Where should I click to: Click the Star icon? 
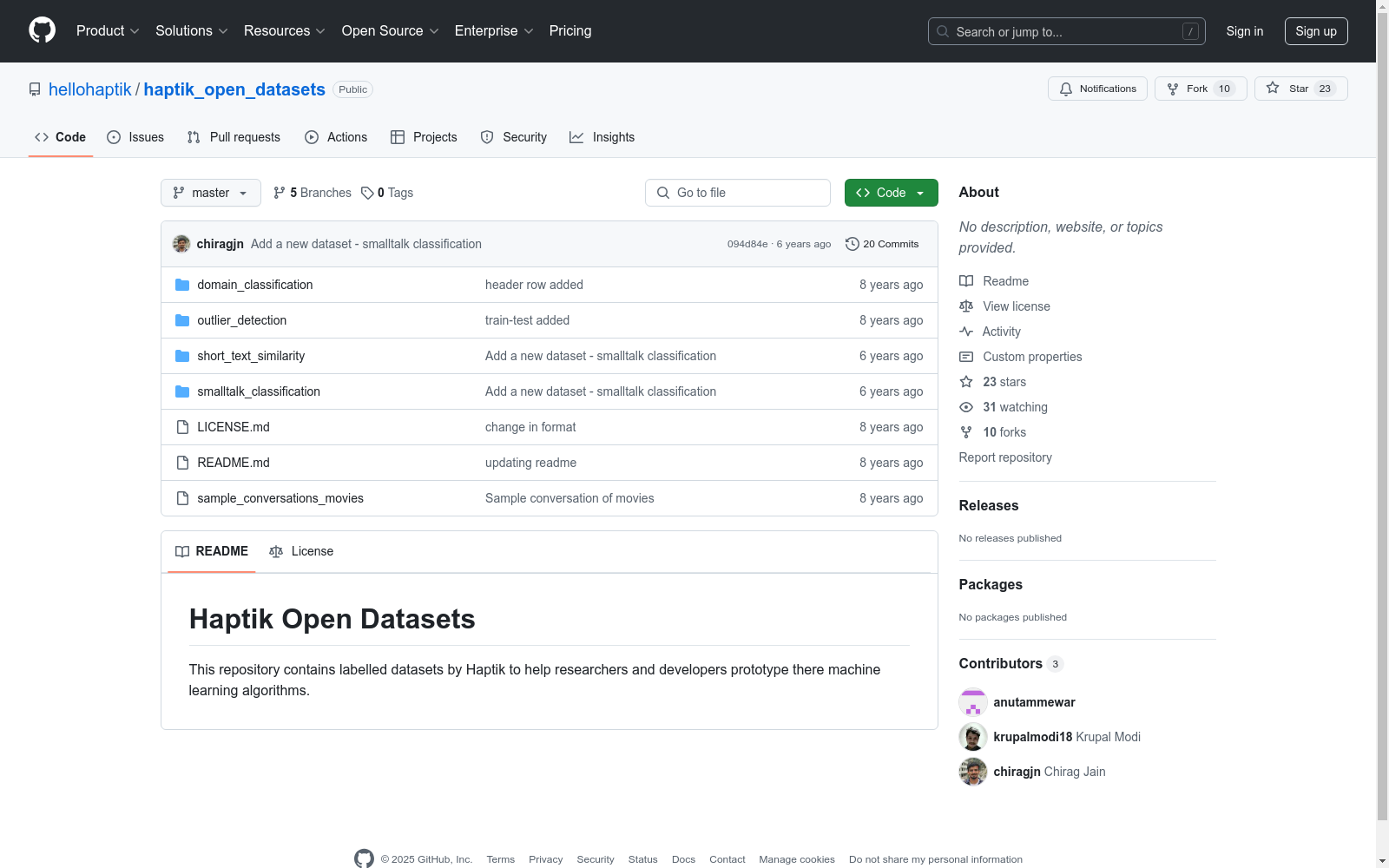[x=1273, y=88]
